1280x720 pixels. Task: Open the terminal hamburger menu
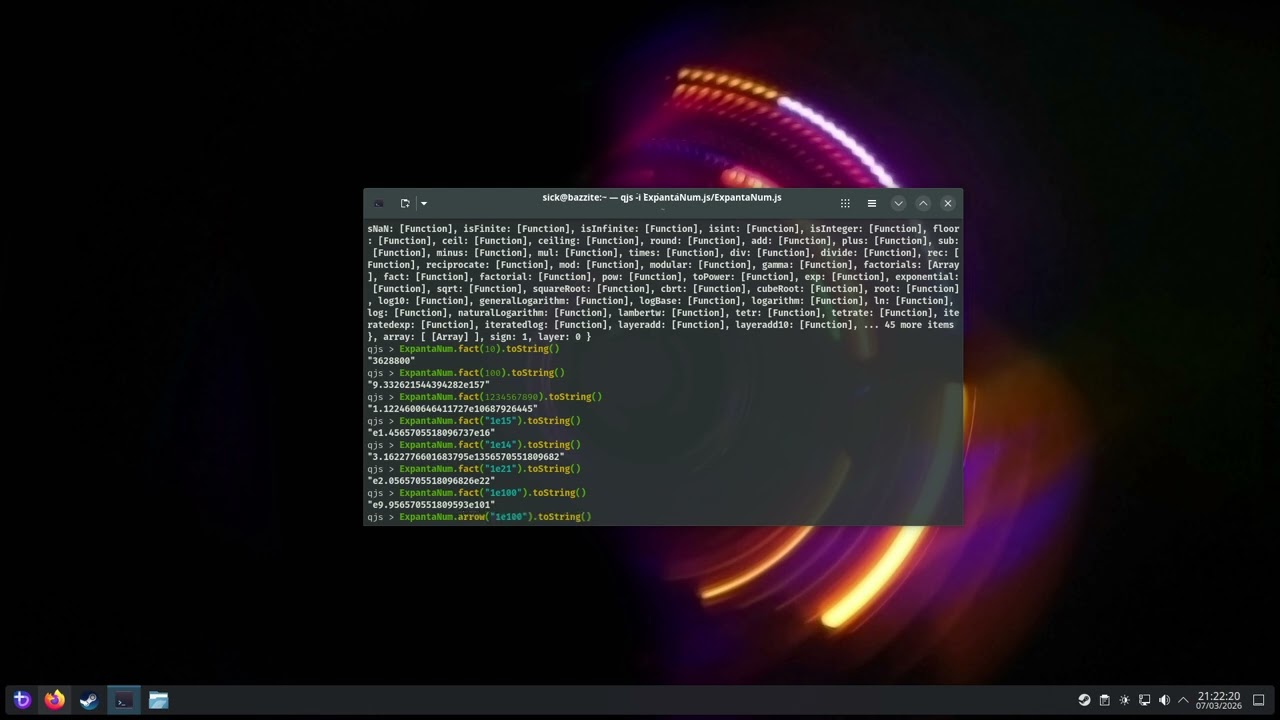[872, 203]
